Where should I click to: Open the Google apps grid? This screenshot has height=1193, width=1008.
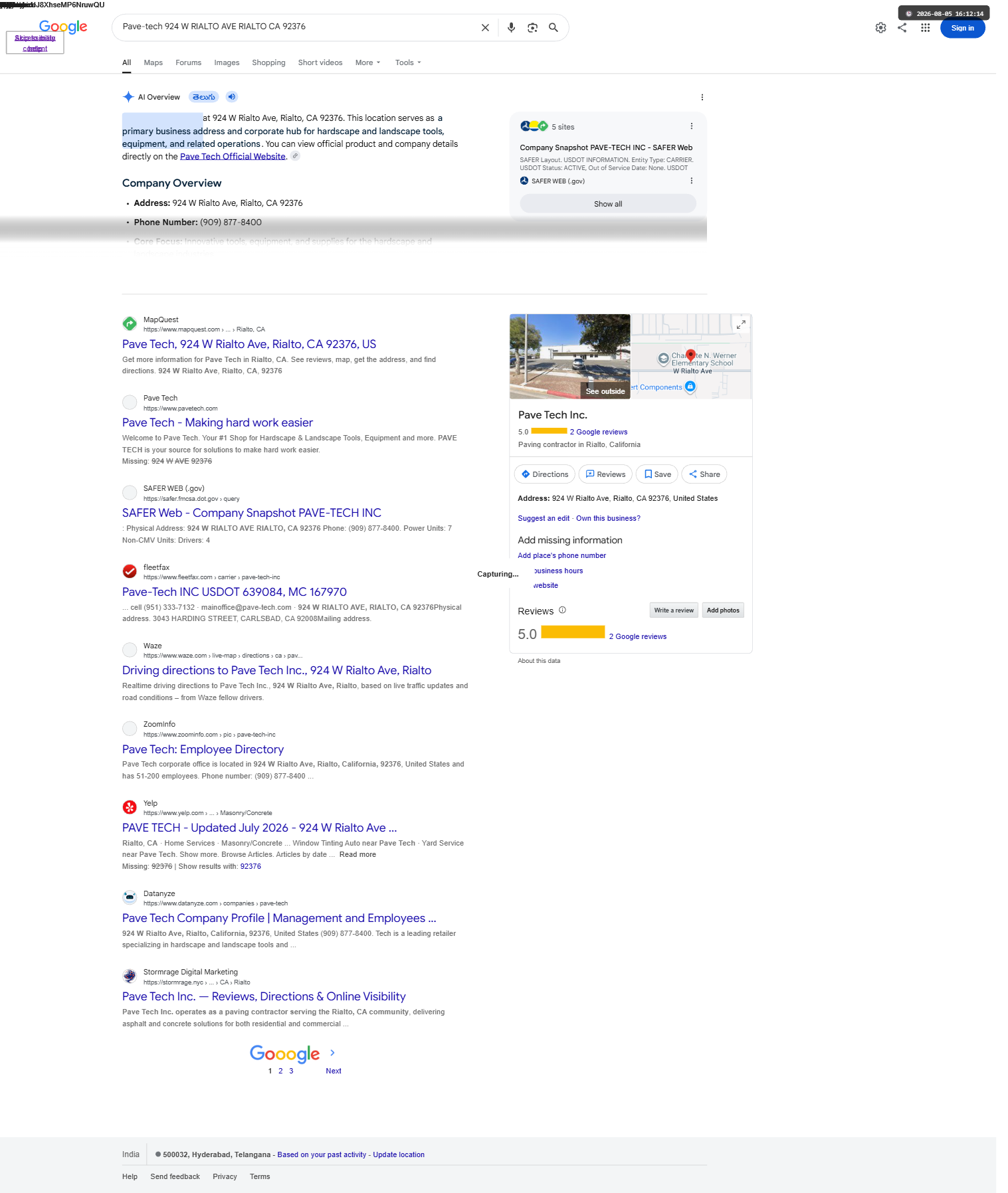(925, 28)
